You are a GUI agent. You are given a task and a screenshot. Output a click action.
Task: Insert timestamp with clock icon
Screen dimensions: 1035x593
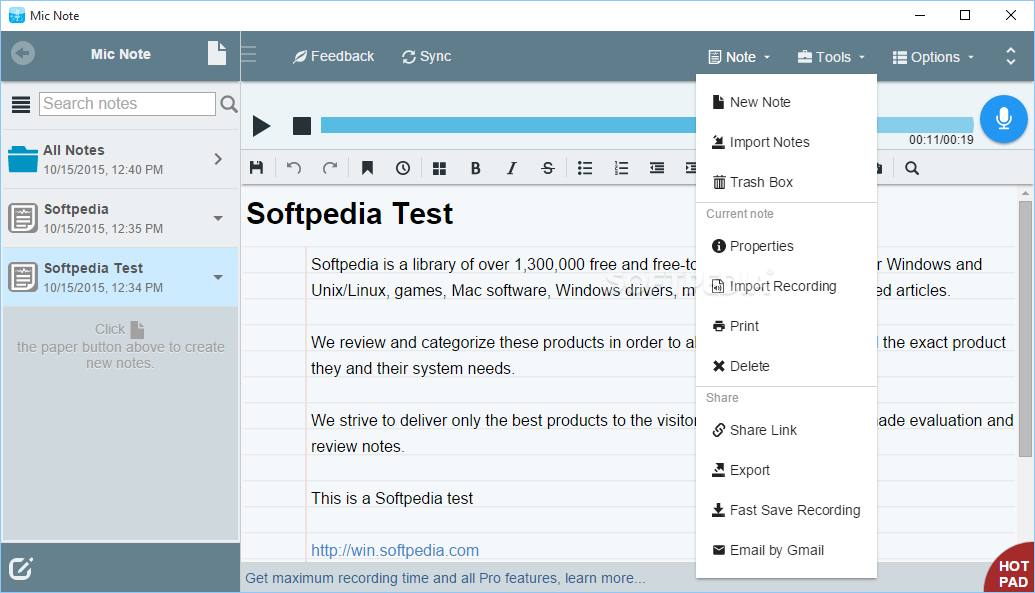pyautogui.click(x=403, y=168)
